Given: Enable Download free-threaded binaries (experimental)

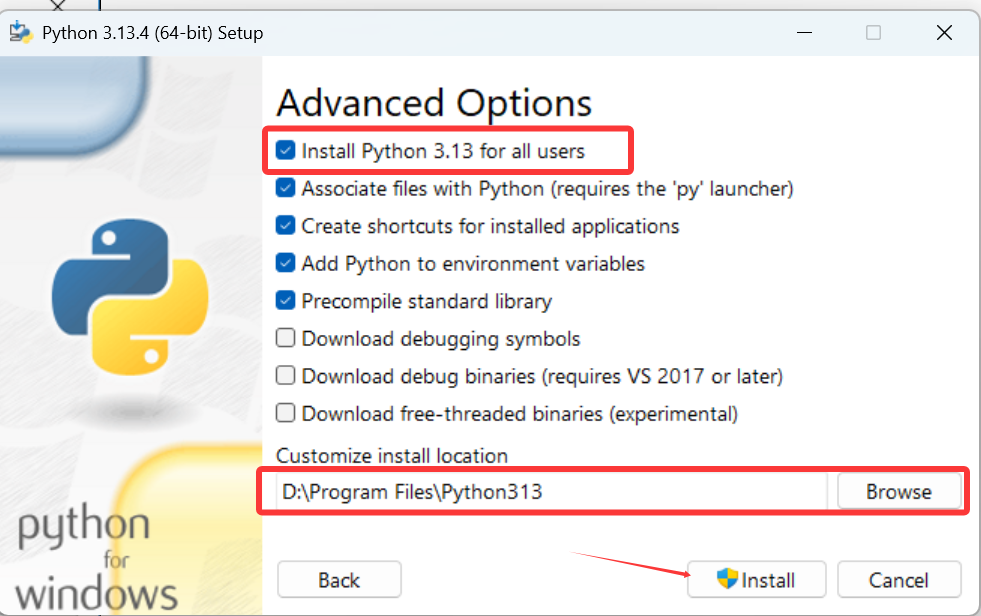Looking at the screenshot, I should (285, 413).
